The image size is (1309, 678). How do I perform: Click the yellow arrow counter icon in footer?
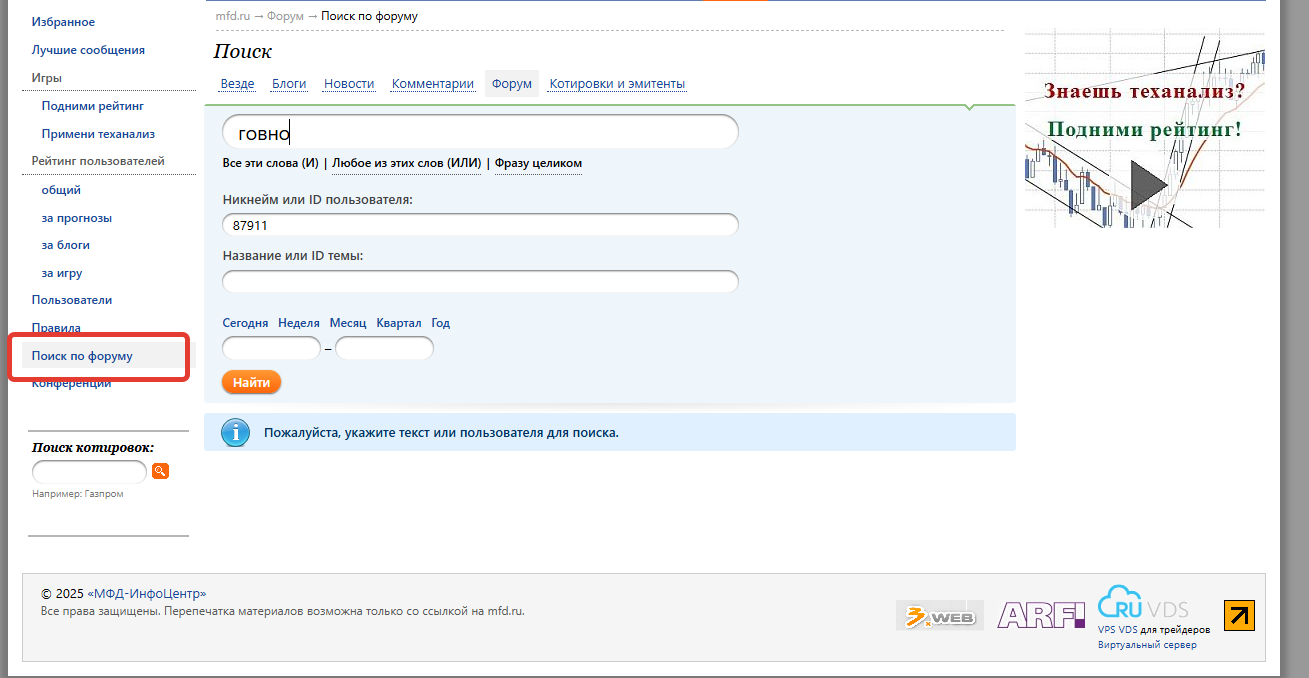click(x=1239, y=615)
